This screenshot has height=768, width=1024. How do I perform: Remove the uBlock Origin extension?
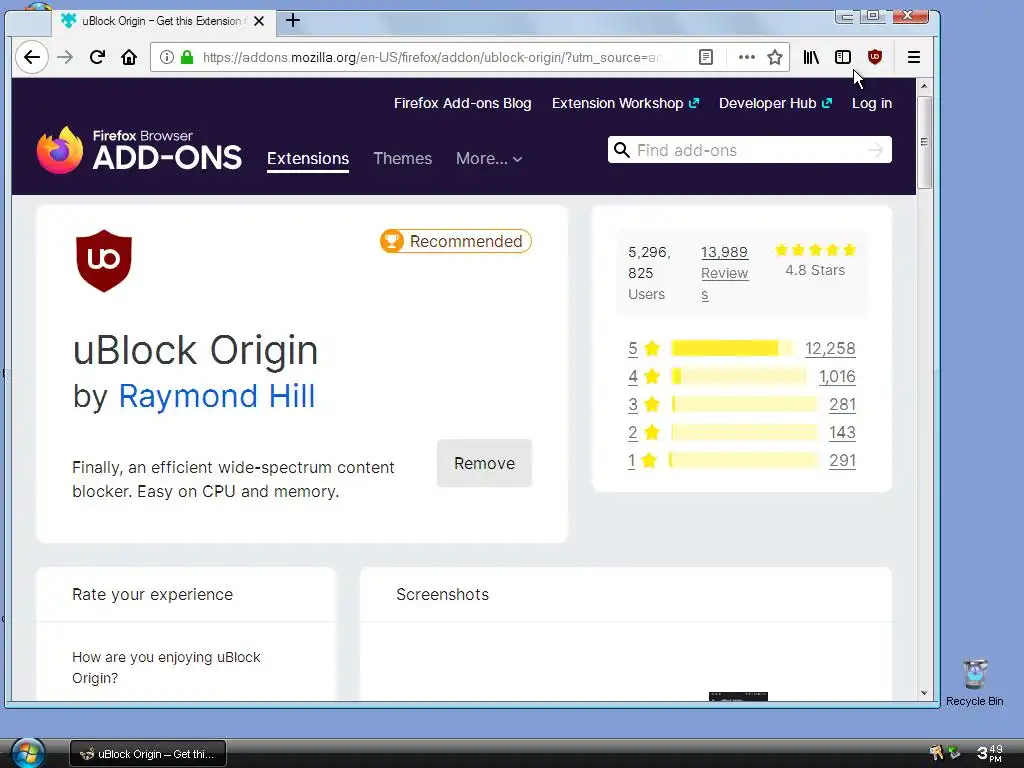click(x=485, y=463)
